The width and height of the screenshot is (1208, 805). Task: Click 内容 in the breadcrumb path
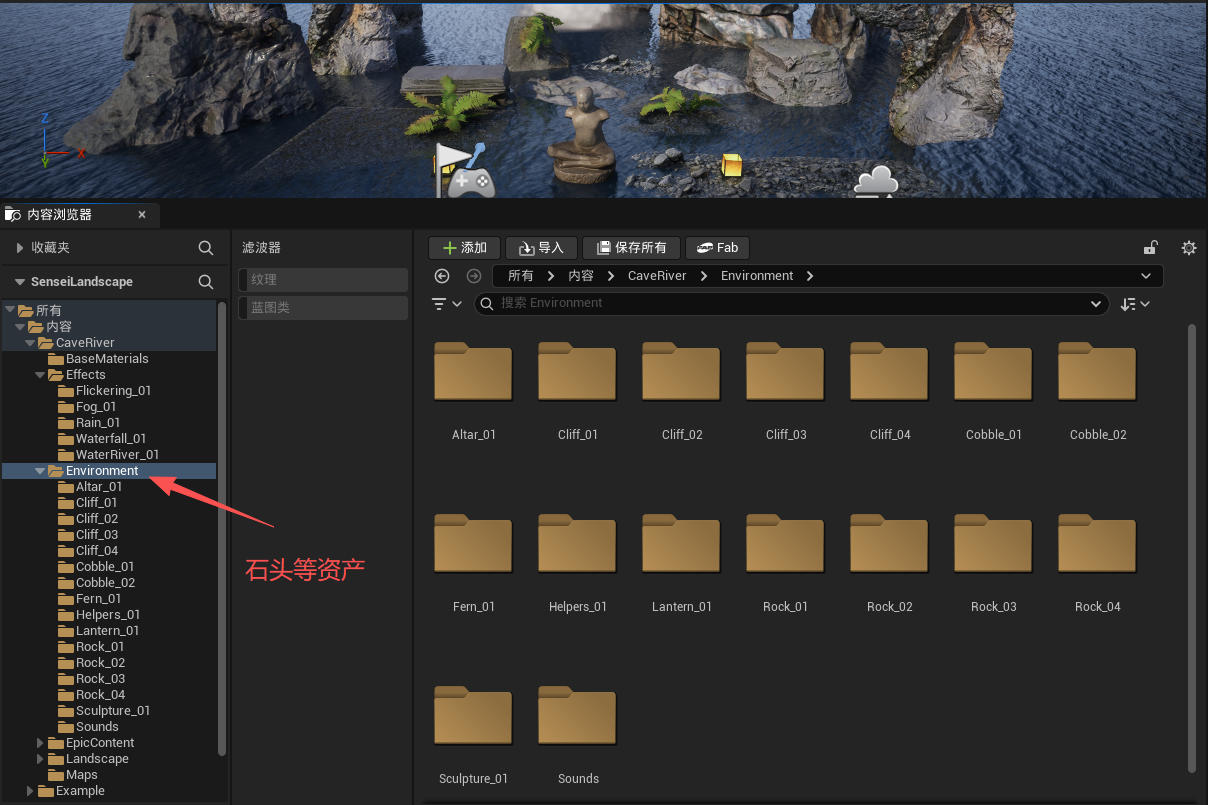click(x=580, y=276)
